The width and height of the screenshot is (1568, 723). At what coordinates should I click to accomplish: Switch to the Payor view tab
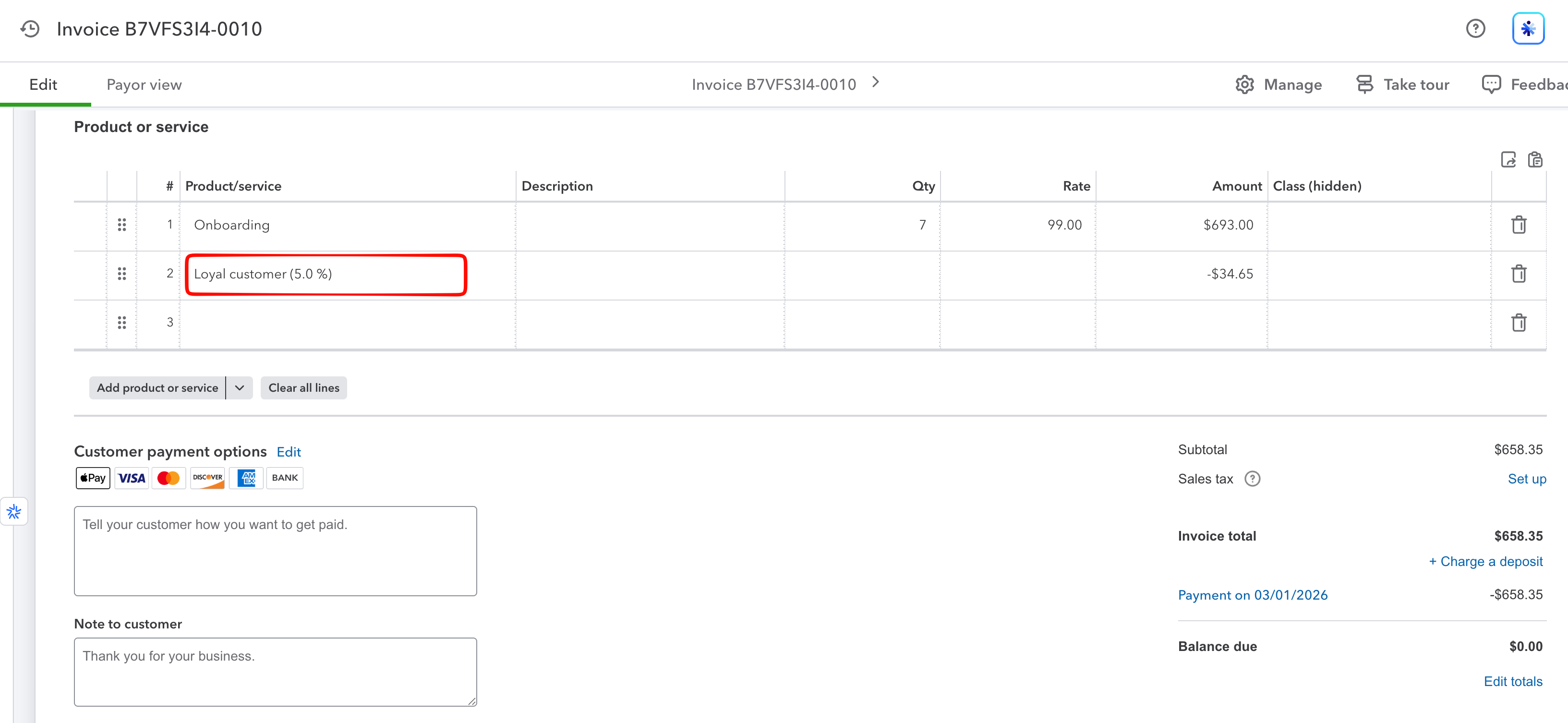pyautogui.click(x=144, y=84)
